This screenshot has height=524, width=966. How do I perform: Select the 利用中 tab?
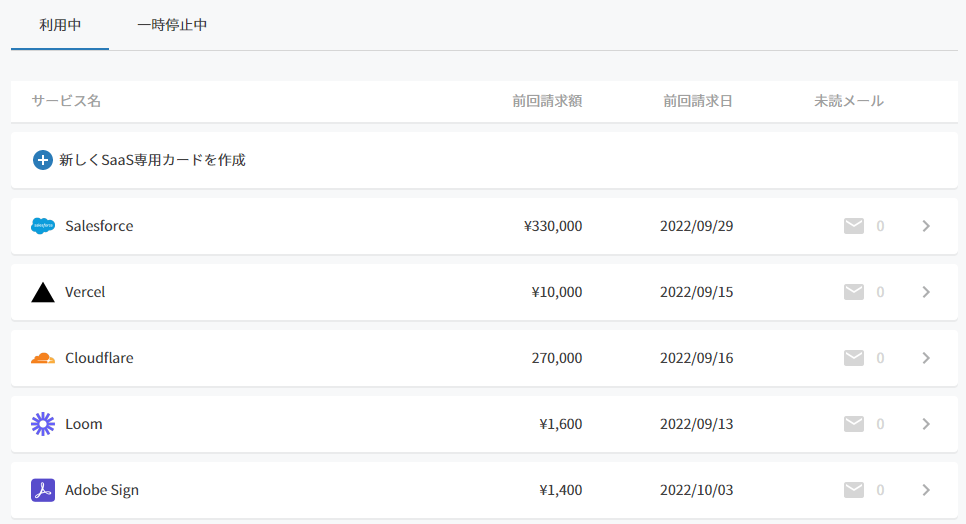(60, 25)
